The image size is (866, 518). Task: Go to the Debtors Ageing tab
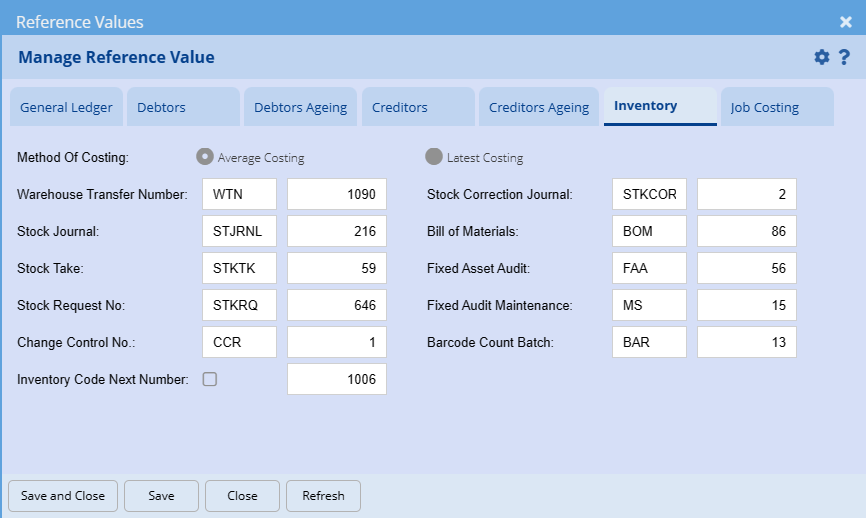pos(300,107)
